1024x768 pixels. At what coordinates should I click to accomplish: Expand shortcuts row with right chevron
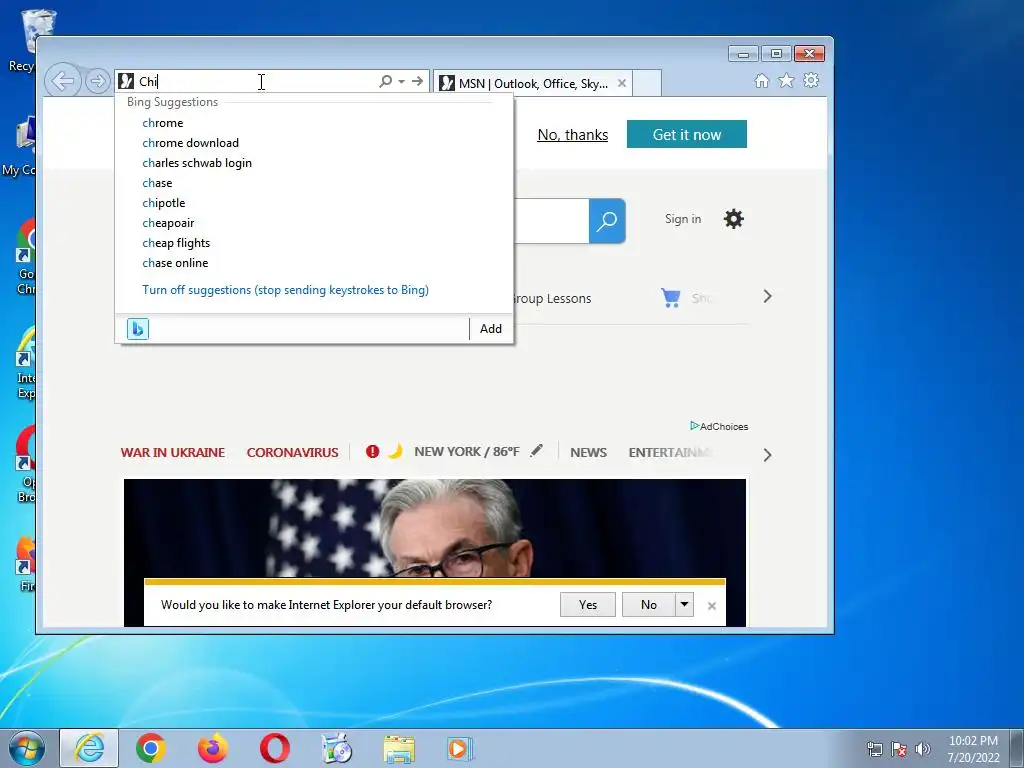(767, 296)
